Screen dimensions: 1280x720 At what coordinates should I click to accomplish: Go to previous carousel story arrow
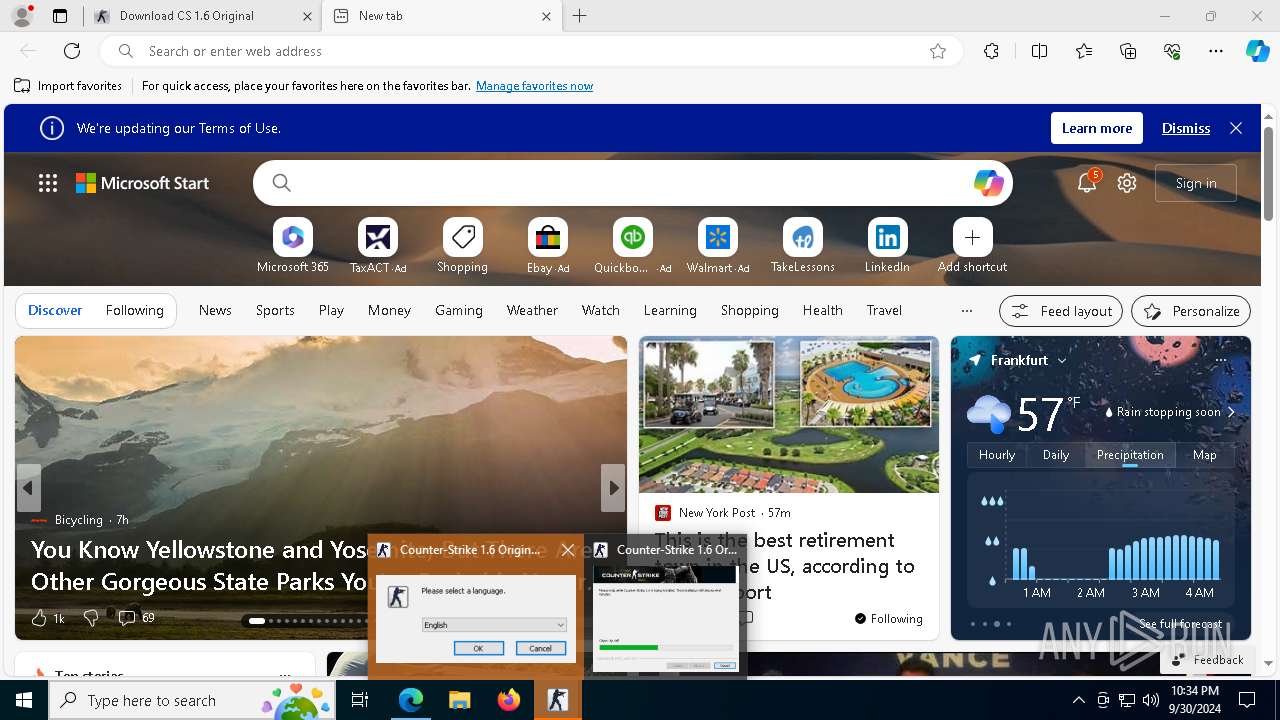(x=28, y=488)
